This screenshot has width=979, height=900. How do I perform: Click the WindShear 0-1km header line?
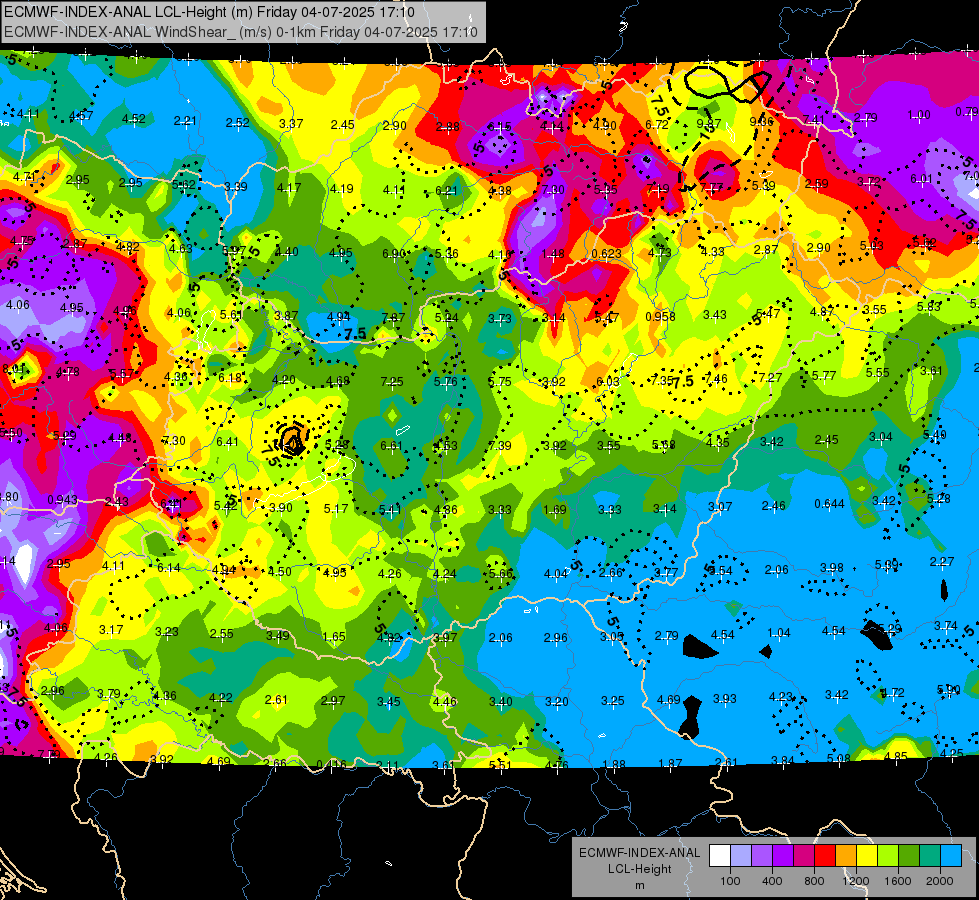[x=240, y=32]
